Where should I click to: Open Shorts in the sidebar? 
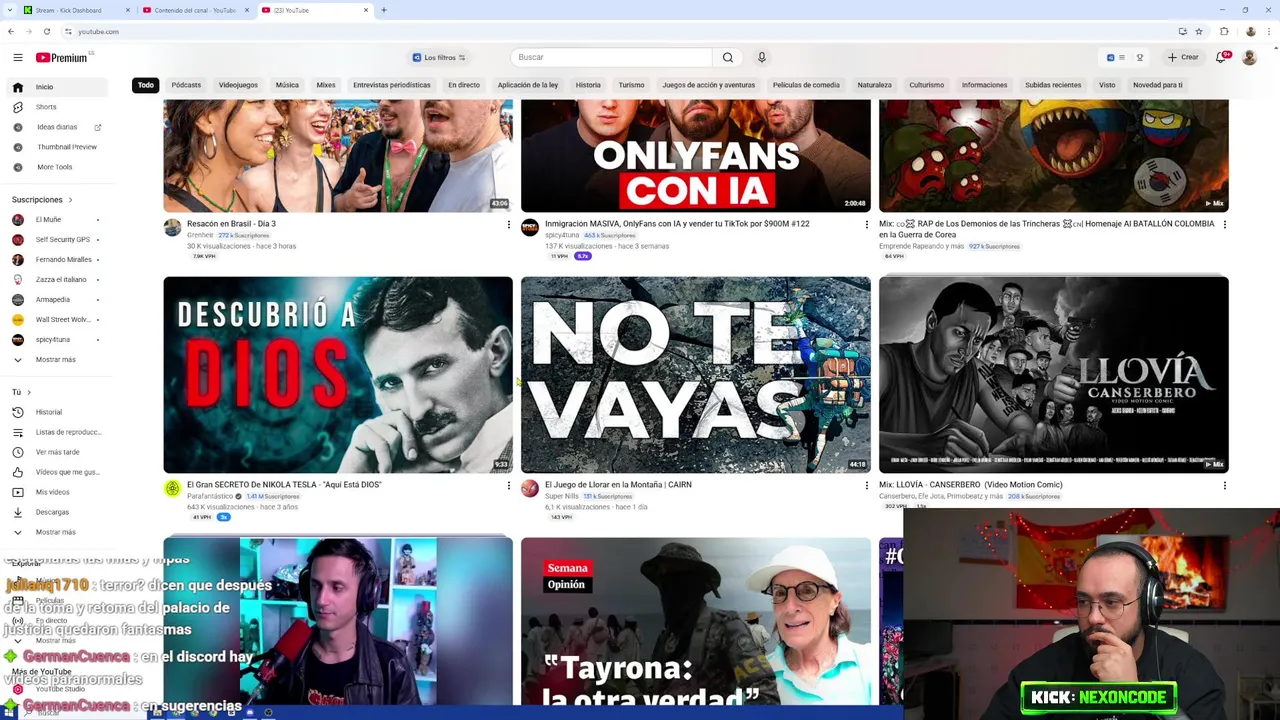[58, 107]
